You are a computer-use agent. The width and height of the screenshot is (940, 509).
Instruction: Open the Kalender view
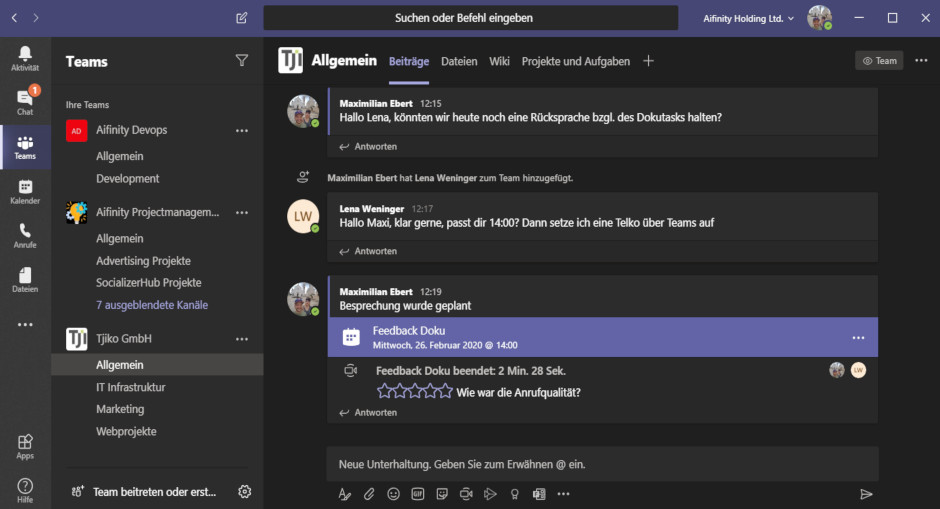[25, 192]
